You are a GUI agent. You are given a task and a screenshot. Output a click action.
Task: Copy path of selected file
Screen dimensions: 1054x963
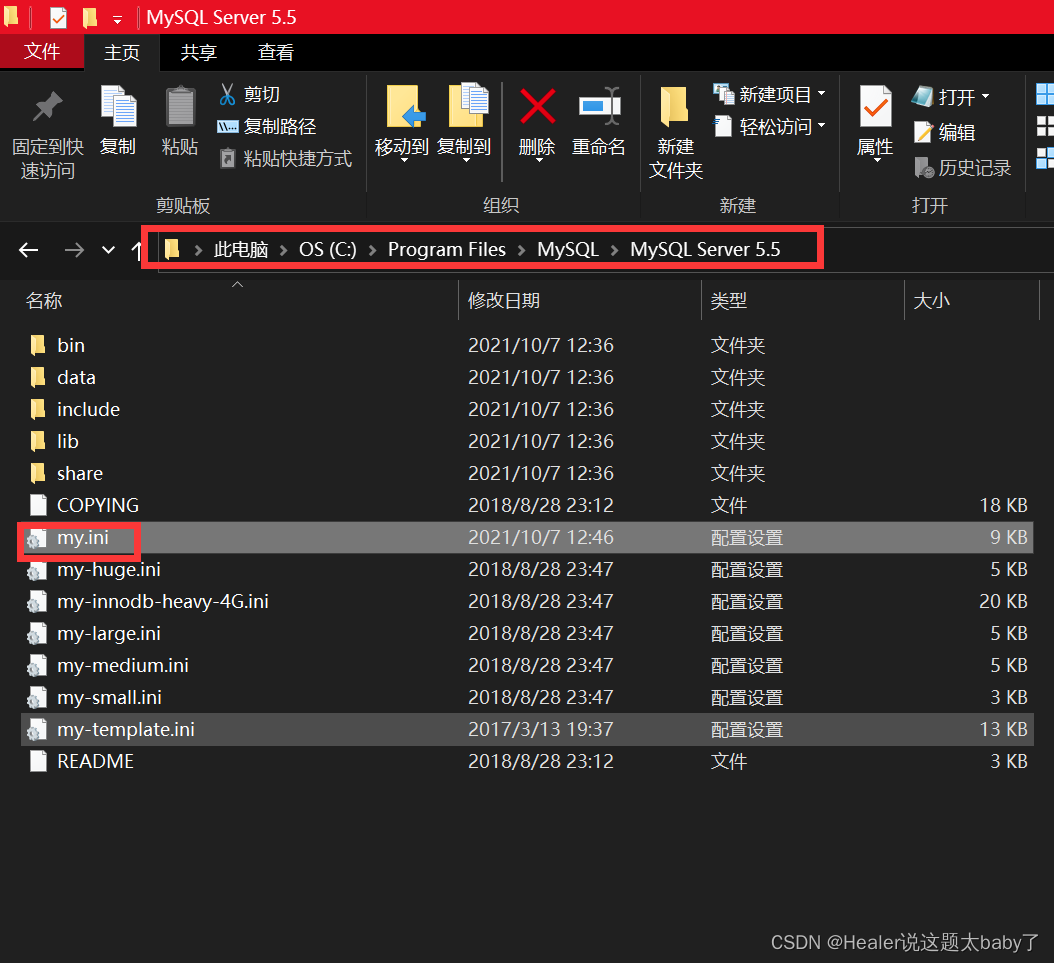pyautogui.click(x=267, y=126)
